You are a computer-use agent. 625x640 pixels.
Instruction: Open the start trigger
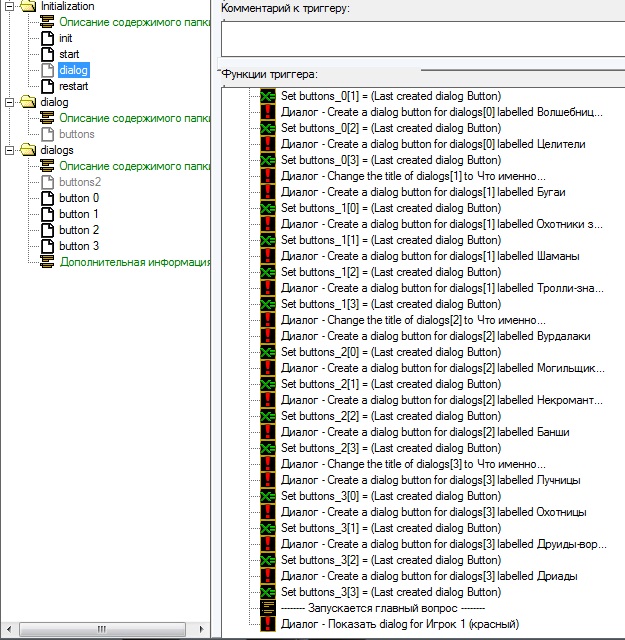pyautogui.click(x=69, y=54)
